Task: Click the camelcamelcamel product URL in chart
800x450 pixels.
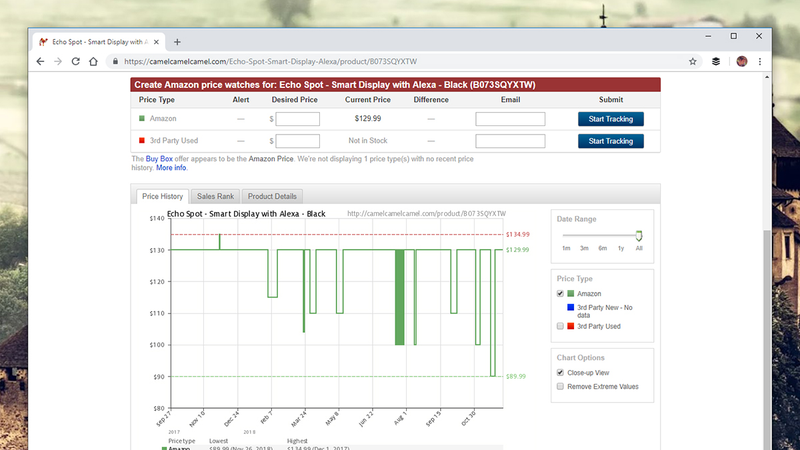Action: [x=427, y=214]
